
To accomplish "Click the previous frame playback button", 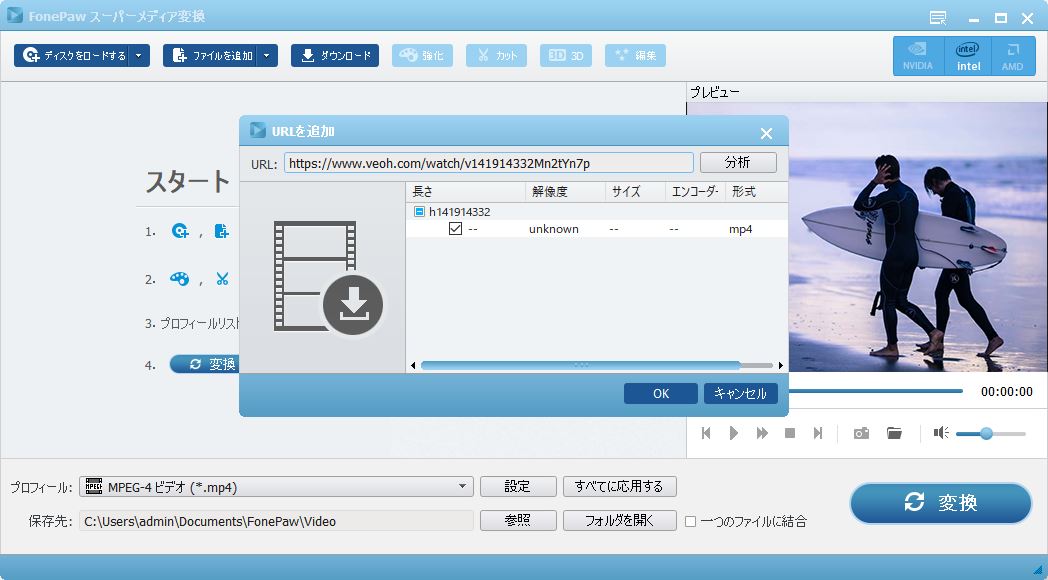I will [x=705, y=433].
